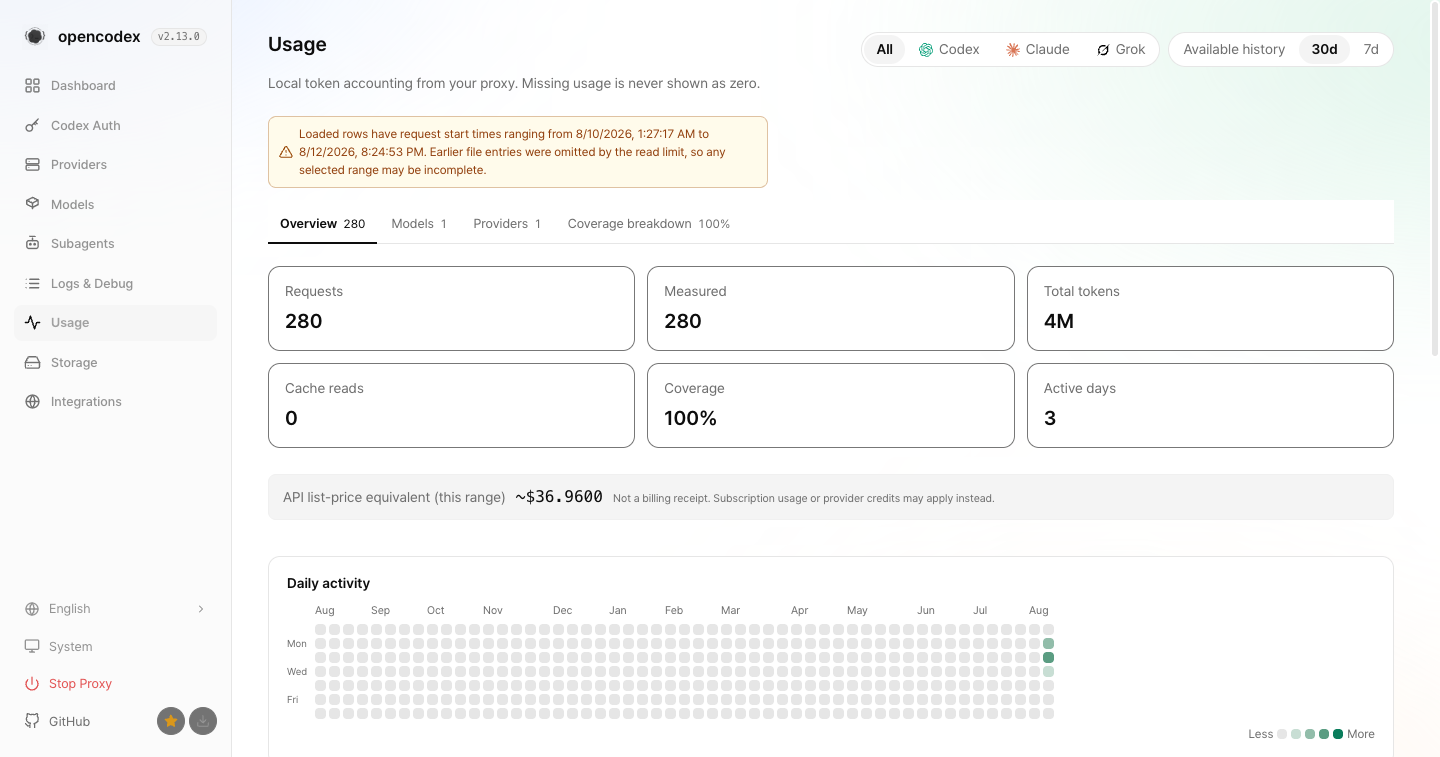
Task: Click the "Mar" month label
Action: point(731,610)
